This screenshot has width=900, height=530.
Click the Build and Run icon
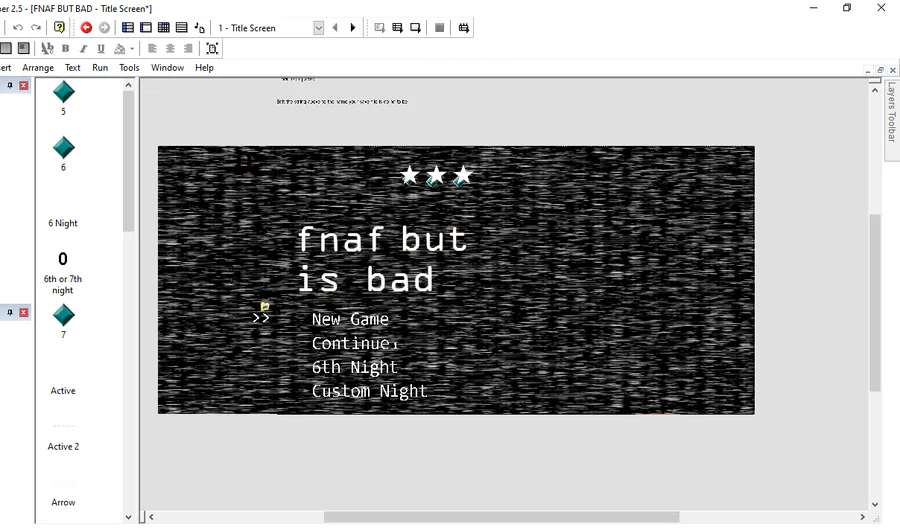coord(463,28)
